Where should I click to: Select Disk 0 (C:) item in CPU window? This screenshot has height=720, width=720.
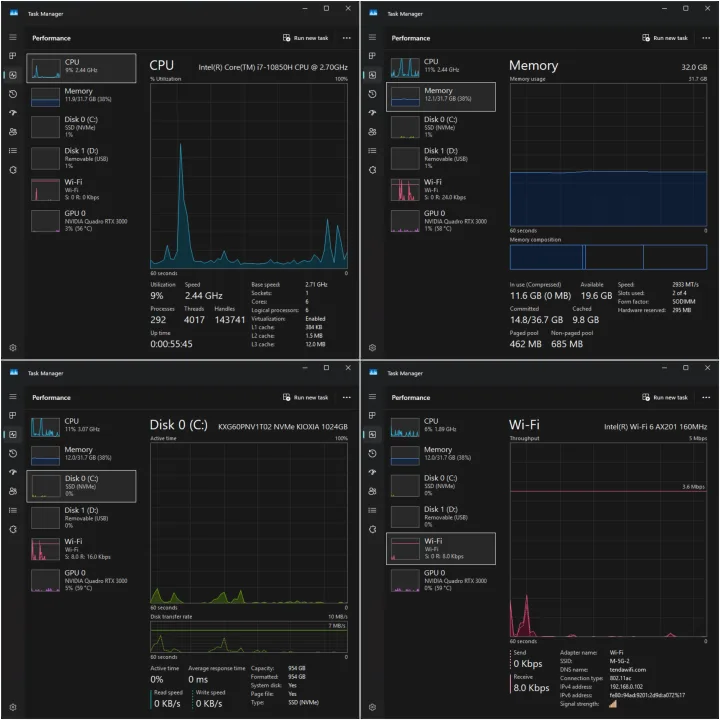click(x=81, y=127)
